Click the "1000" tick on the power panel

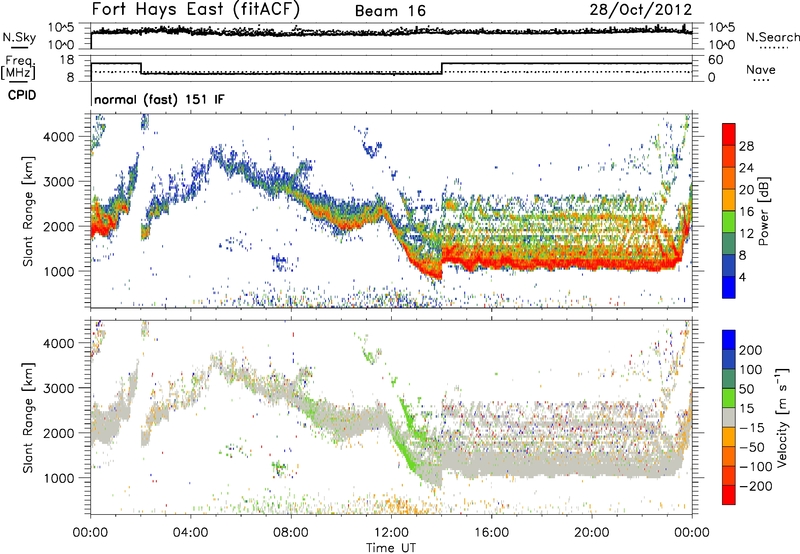coord(58,271)
